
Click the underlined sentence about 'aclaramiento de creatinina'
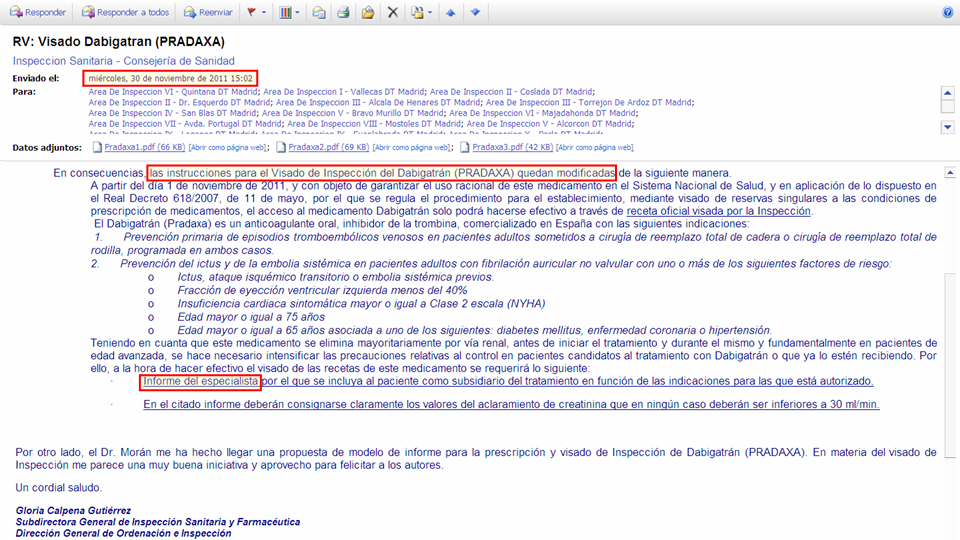pos(511,405)
